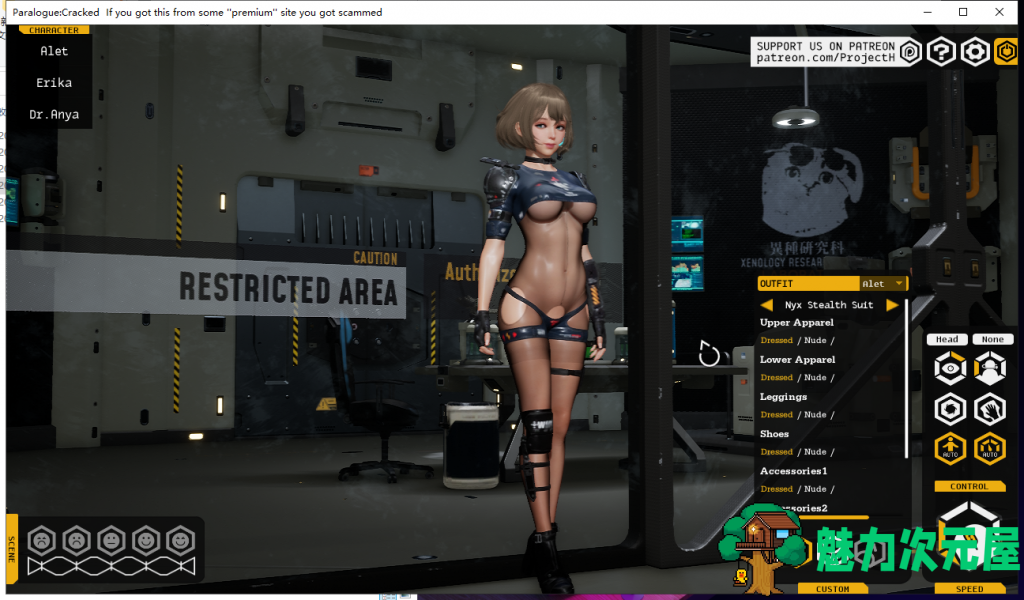Click the head-orbit character hexagon icon
1024x600 pixels.
pos(990,368)
